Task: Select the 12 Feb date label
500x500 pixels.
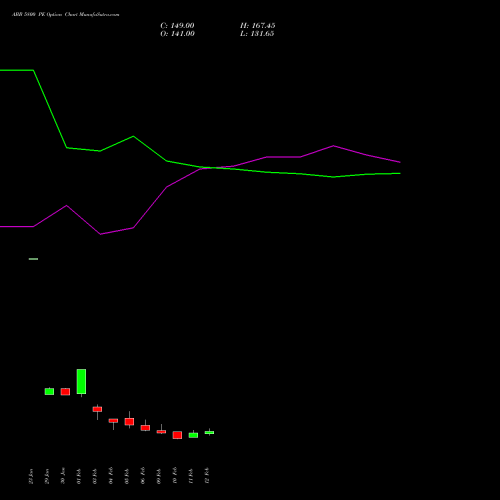Action: (207, 476)
